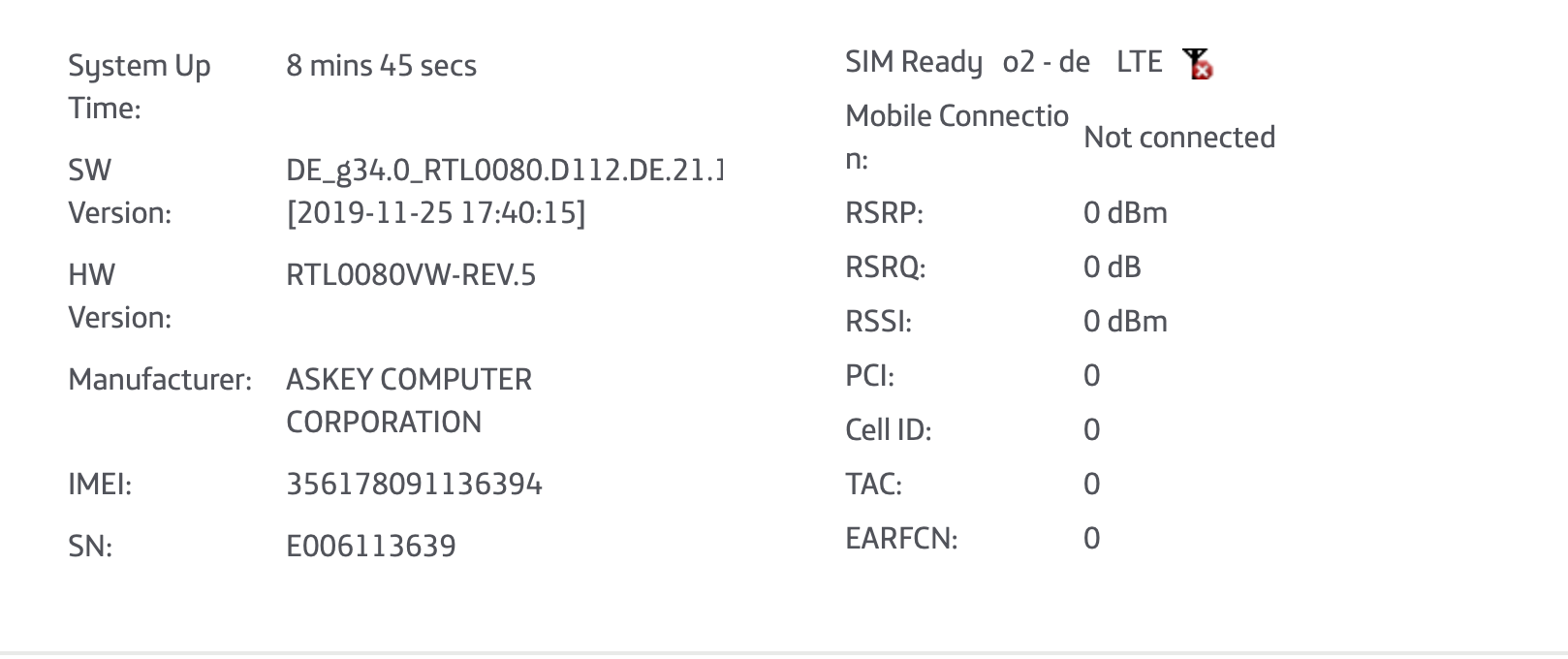Click the SIM Ready status text

pyautogui.click(x=914, y=63)
